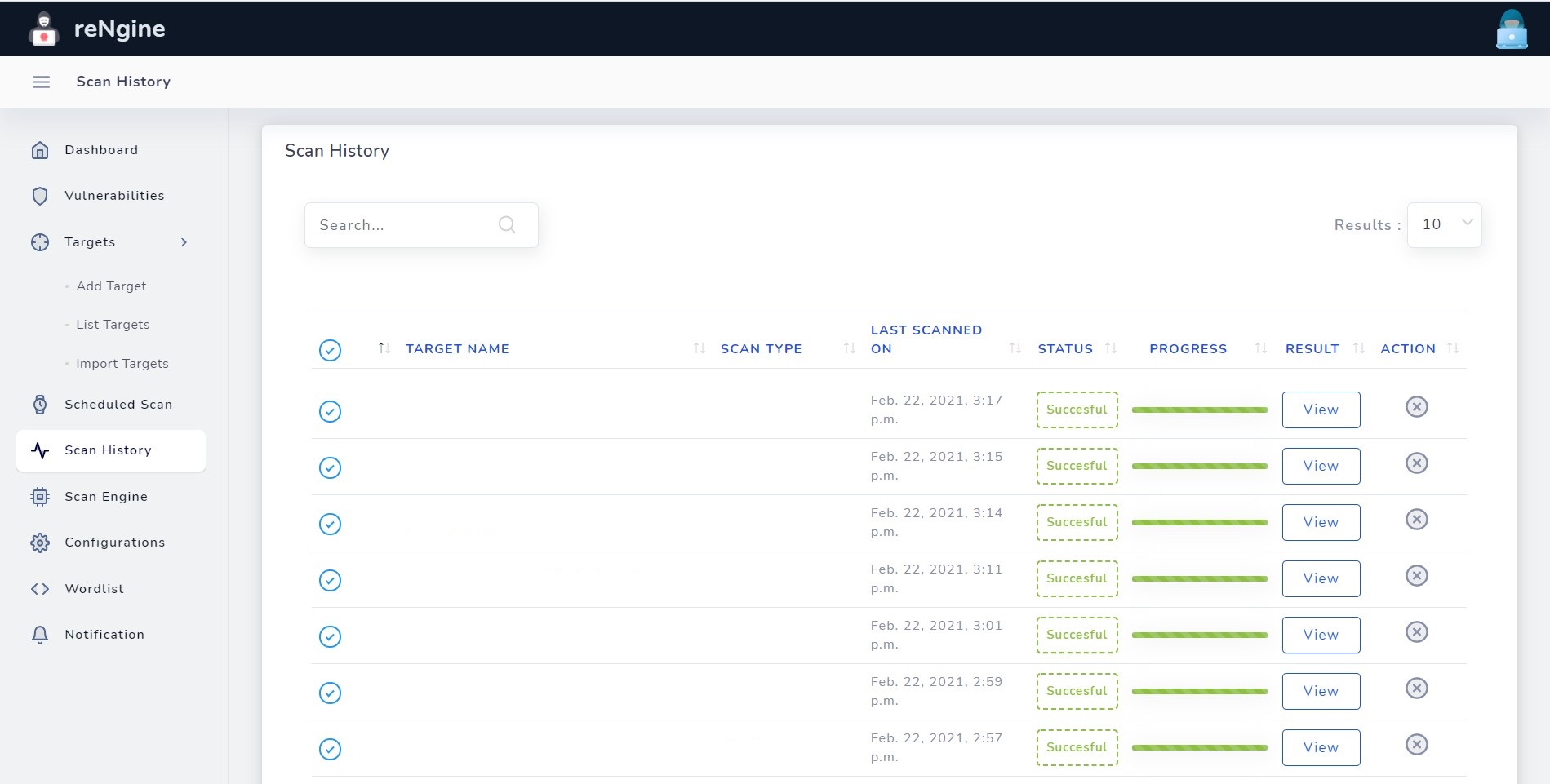Collapse the Targets submenu chevron
This screenshot has width=1550, height=784.
click(x=184, y=242)
